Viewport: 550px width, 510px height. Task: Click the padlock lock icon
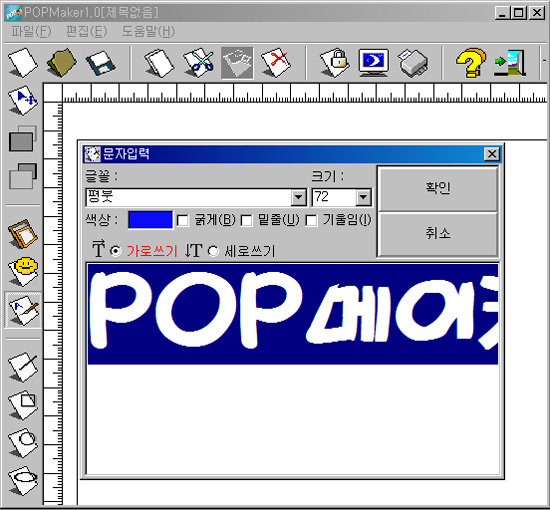coord(335,63)
